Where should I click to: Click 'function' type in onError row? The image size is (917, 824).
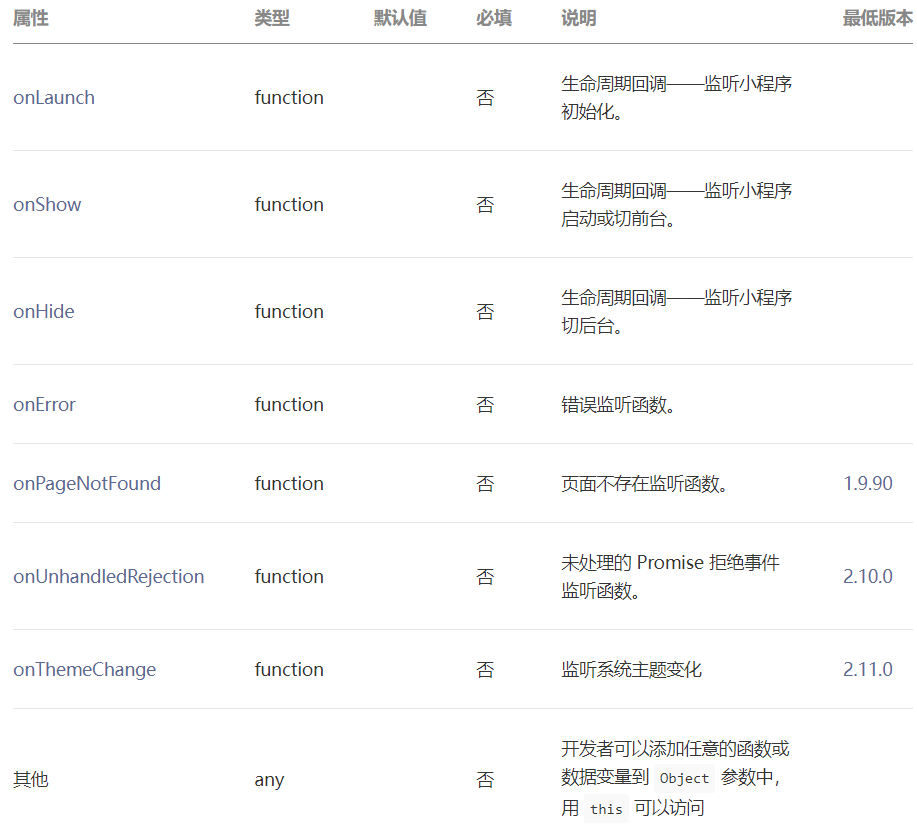point(289,404)
